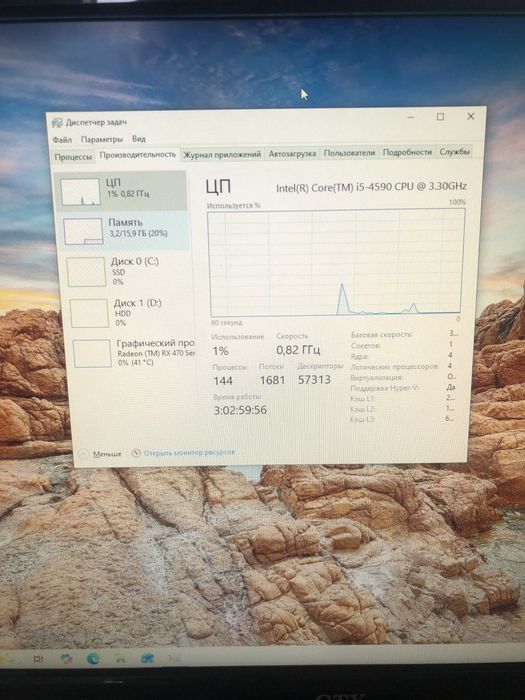The height and width of the screenshot is (700, 525).
Task: Click the large CPU usage graph
Action: 335,263
